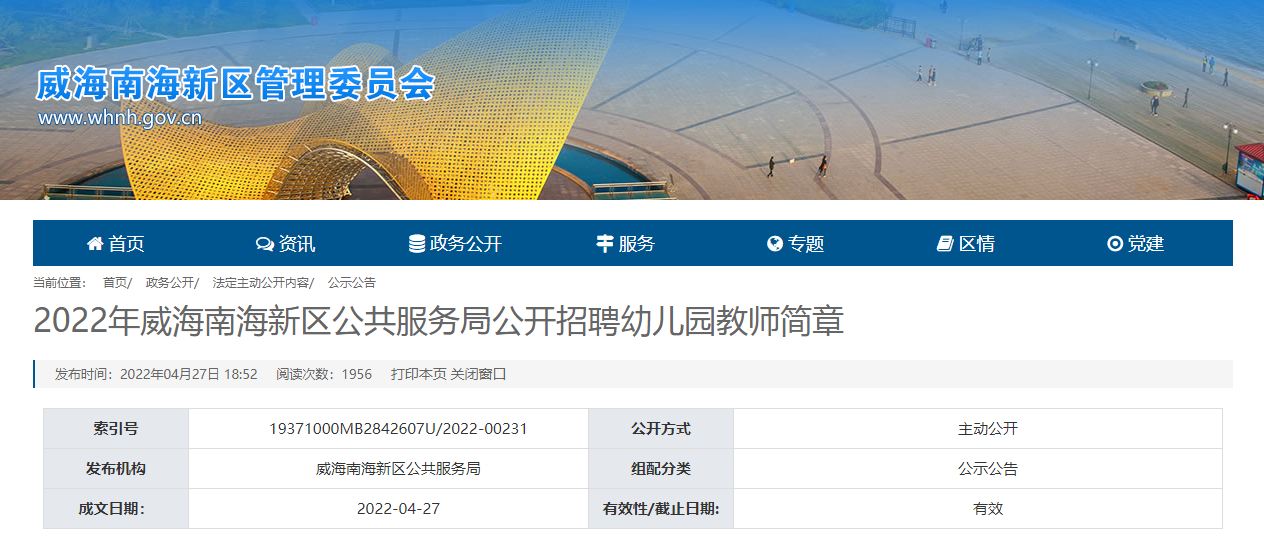Open the 党建 navigation menu item
Screen dimensions: 1264x538
tap(1136, 244)
